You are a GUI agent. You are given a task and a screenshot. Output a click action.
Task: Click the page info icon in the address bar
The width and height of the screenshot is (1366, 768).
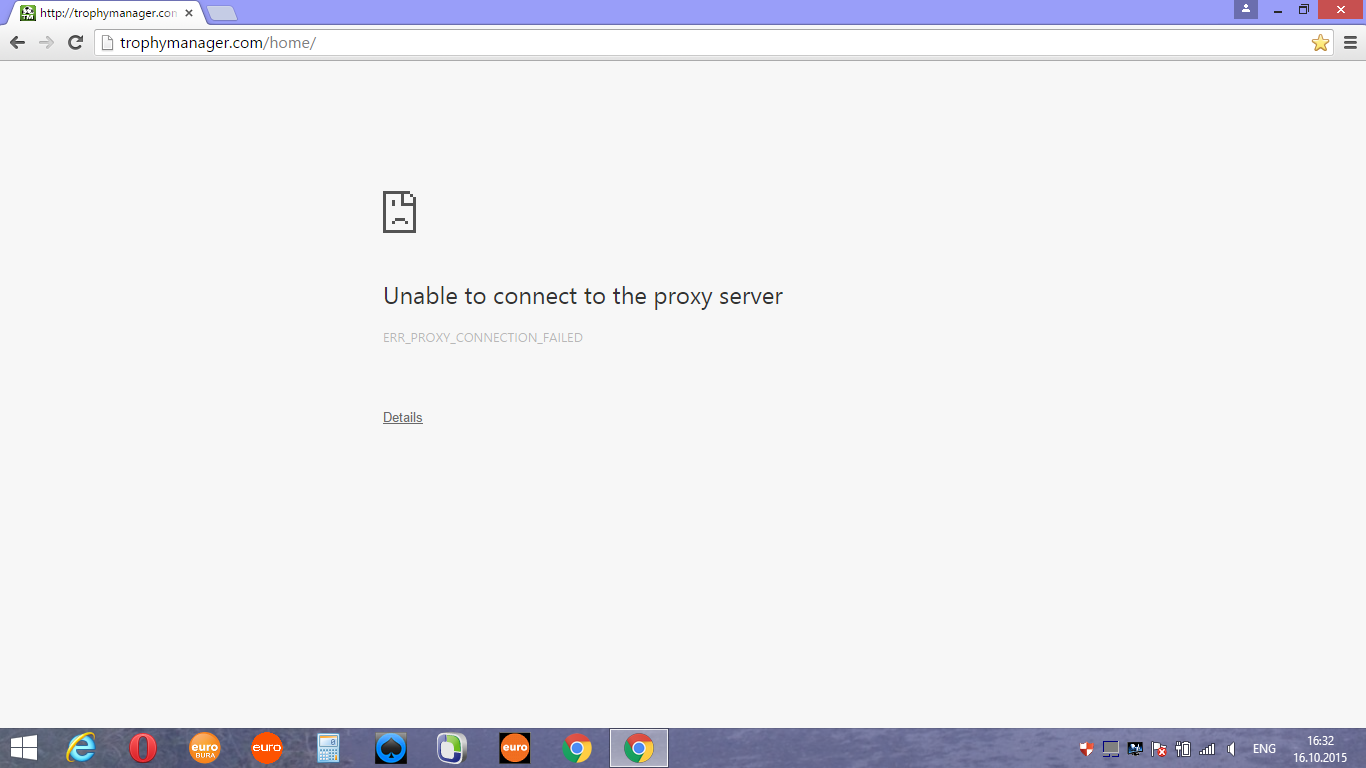point(108,42)
